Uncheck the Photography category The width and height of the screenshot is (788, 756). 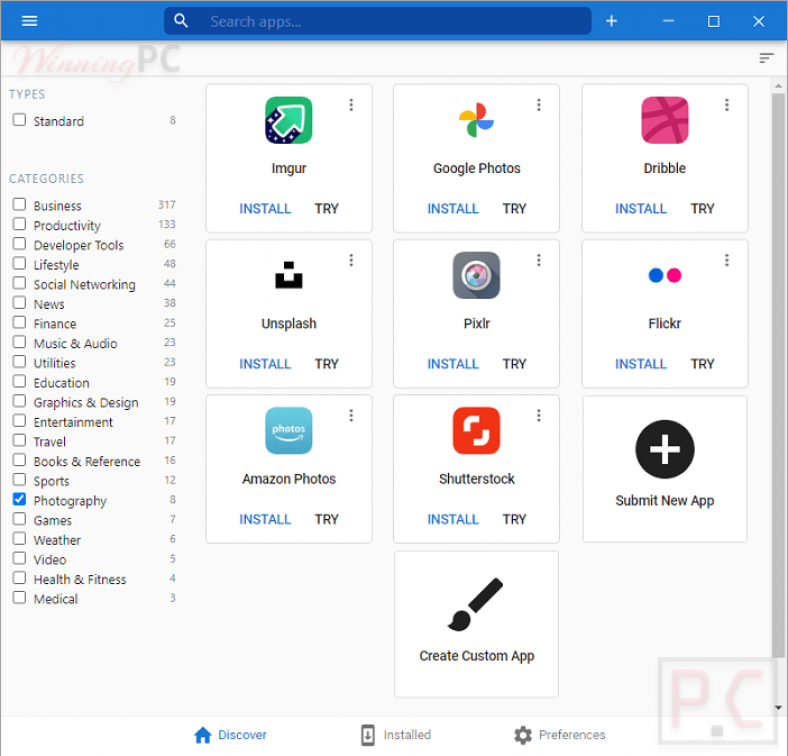click(19, 499)
